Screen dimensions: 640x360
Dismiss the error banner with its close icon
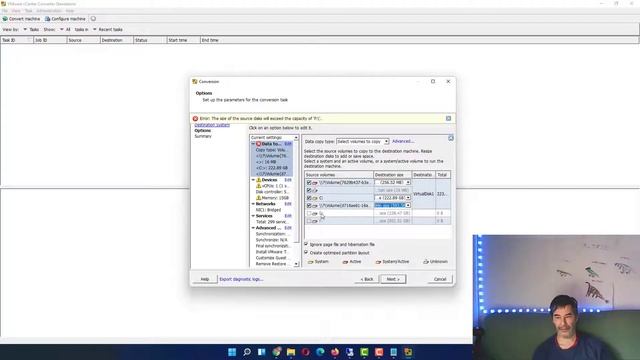click(448, 118)
